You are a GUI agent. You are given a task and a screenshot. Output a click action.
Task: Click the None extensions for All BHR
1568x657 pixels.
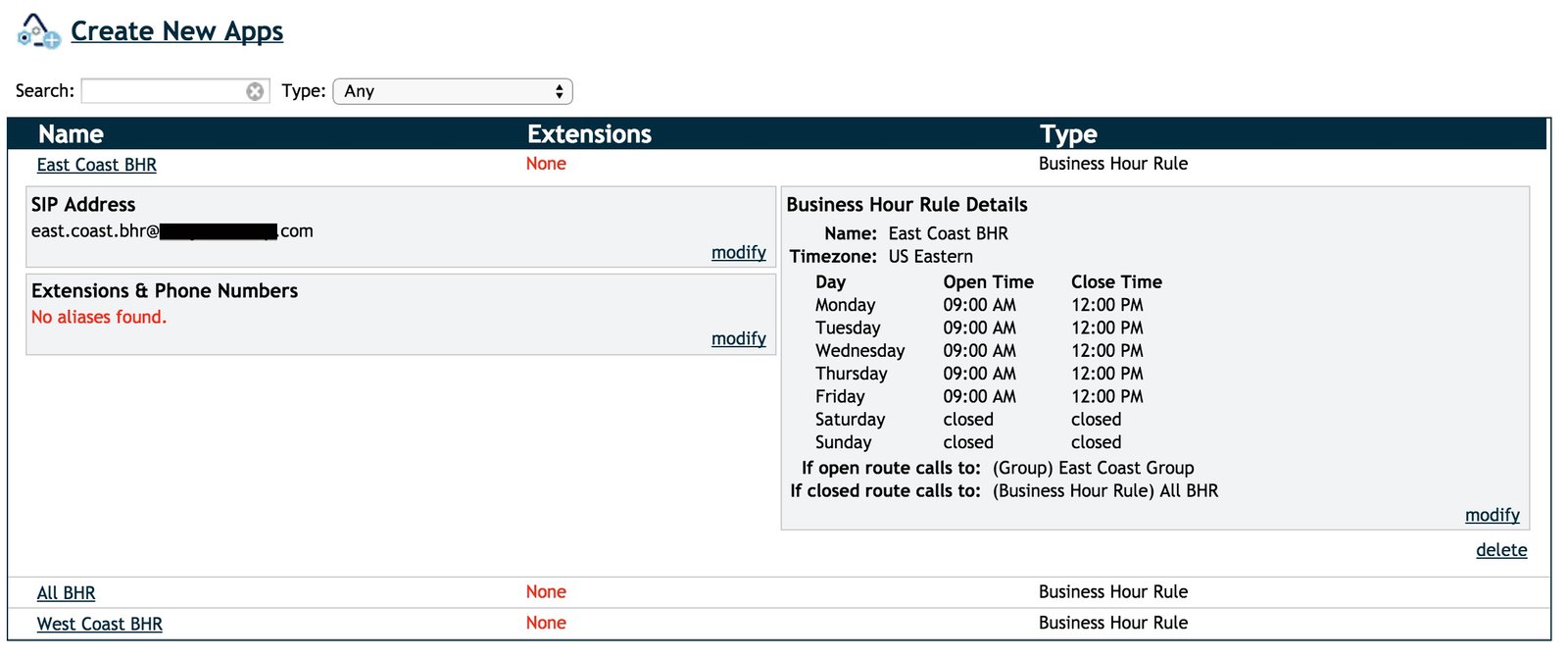[546, 592]
